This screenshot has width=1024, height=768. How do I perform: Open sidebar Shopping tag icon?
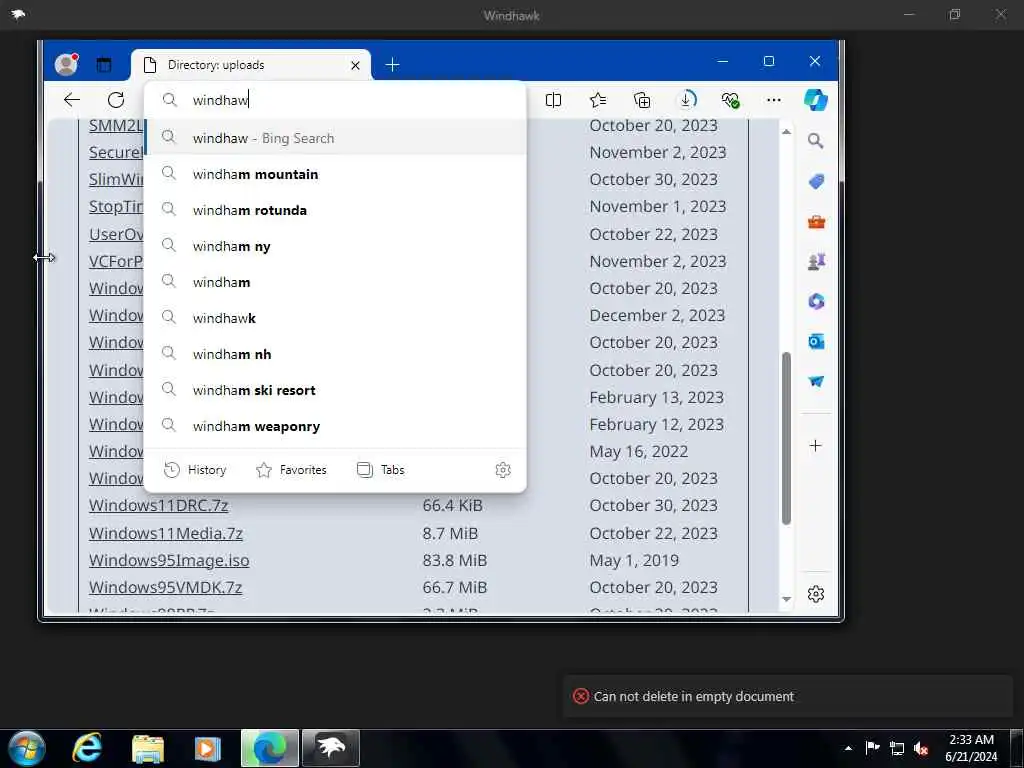[x=816, y=182]
